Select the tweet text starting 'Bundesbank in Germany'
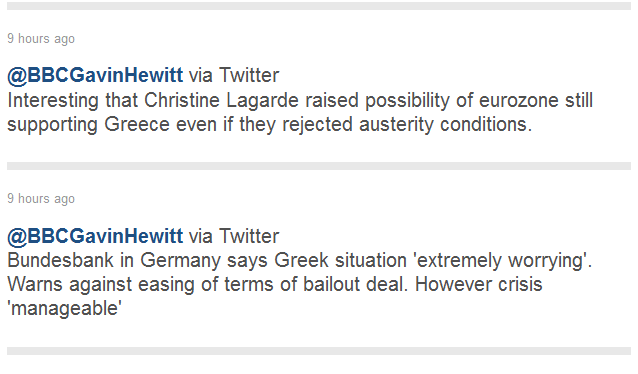638x374 pixels. pos(300,284)
